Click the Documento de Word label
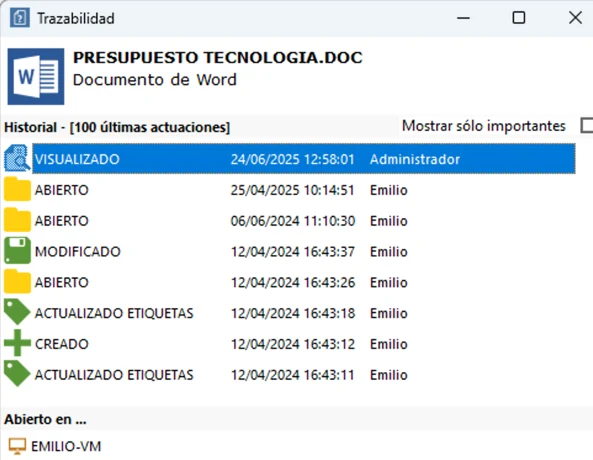593x460 pixels. click(155, 80)
